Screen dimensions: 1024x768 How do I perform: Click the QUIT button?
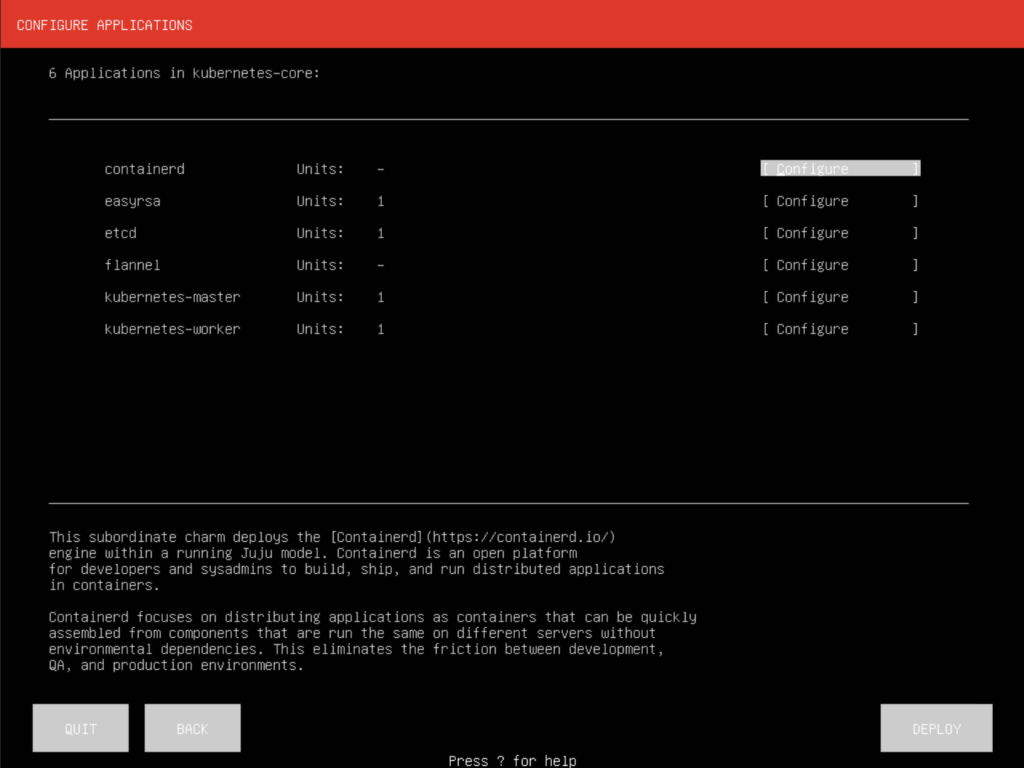80,727
